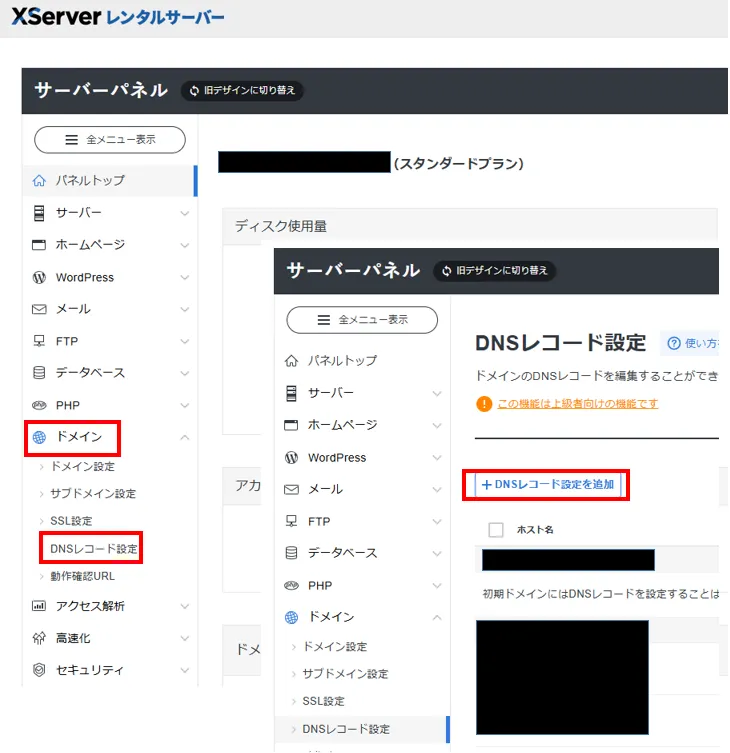Click the hamburger icon in the back panel's 全メニュー表示 button
This screenshot has height=753, width=730.
72,140
